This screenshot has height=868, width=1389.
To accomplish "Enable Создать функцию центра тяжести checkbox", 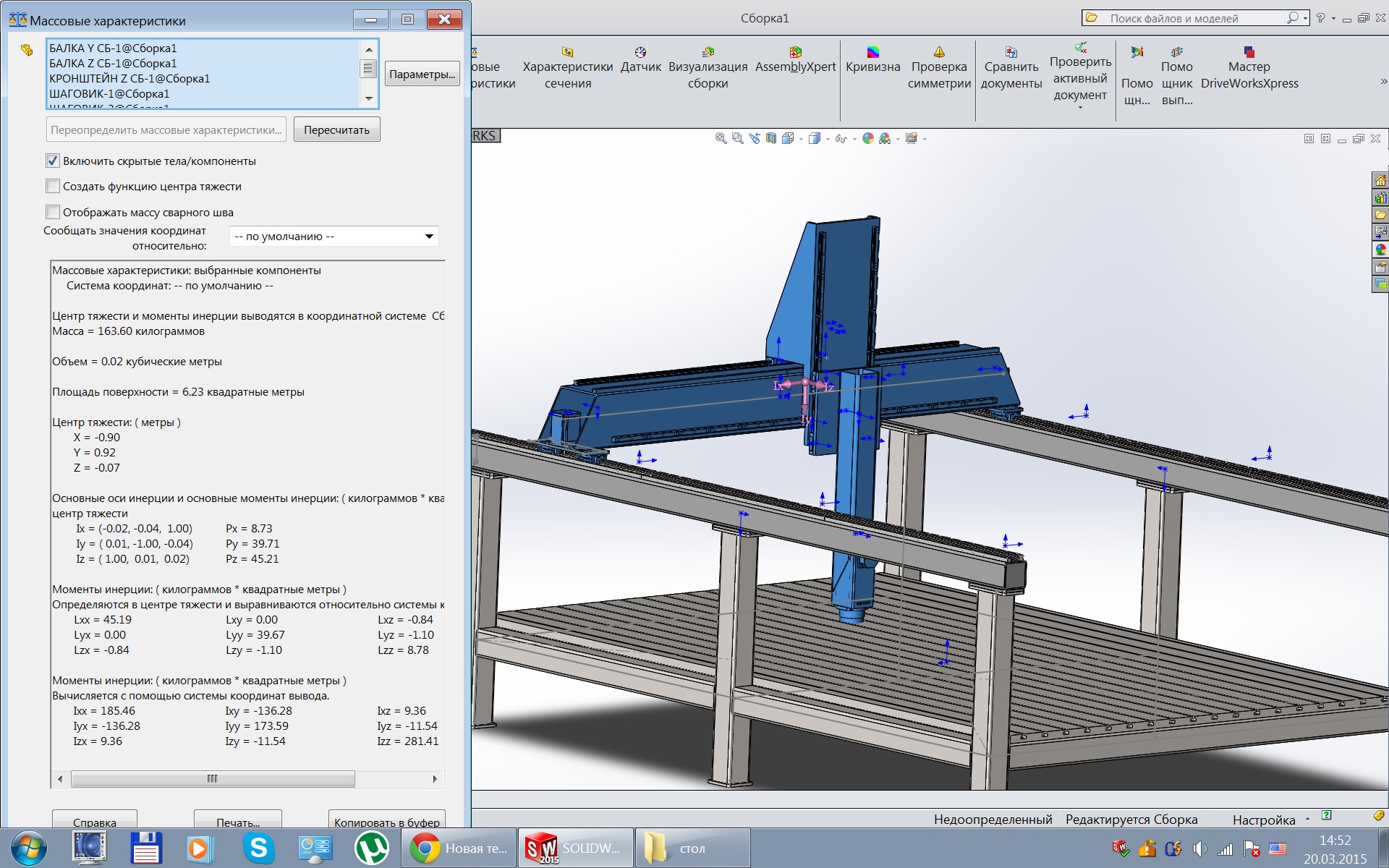I will click(53, 187).
